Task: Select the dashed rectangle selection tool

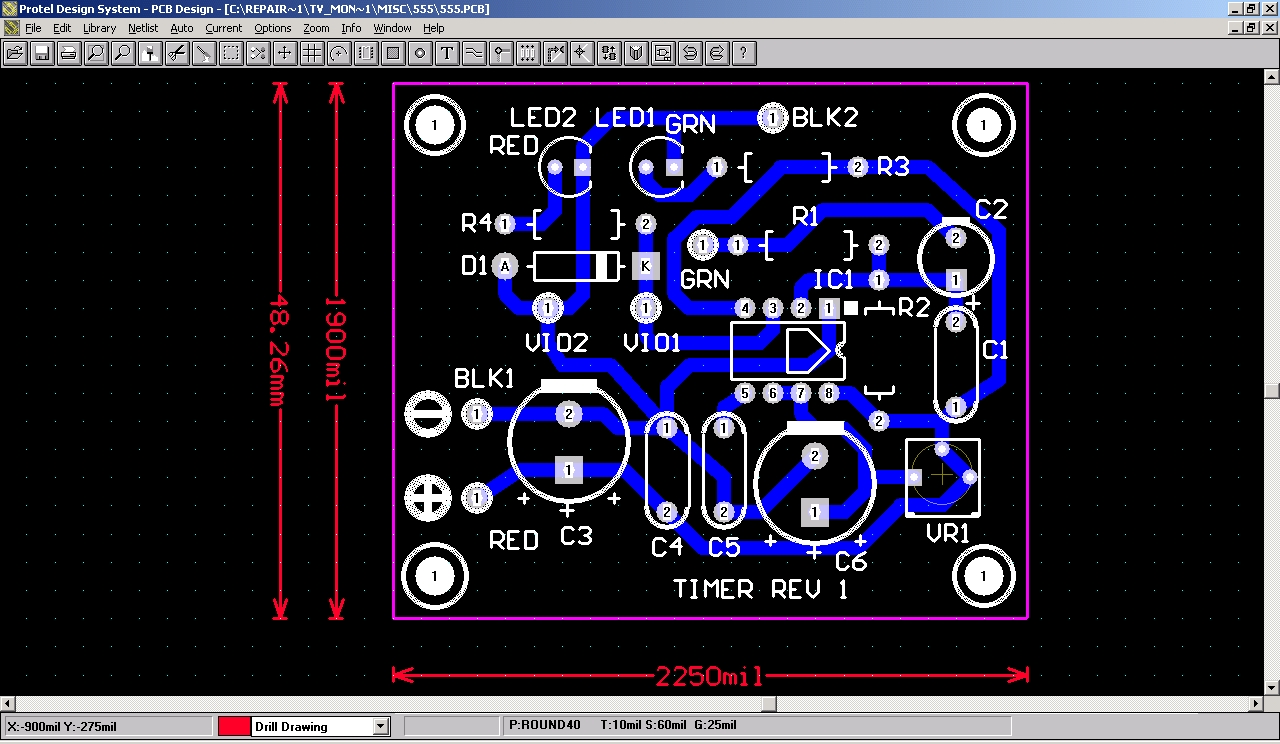Action: coord(230,53)
